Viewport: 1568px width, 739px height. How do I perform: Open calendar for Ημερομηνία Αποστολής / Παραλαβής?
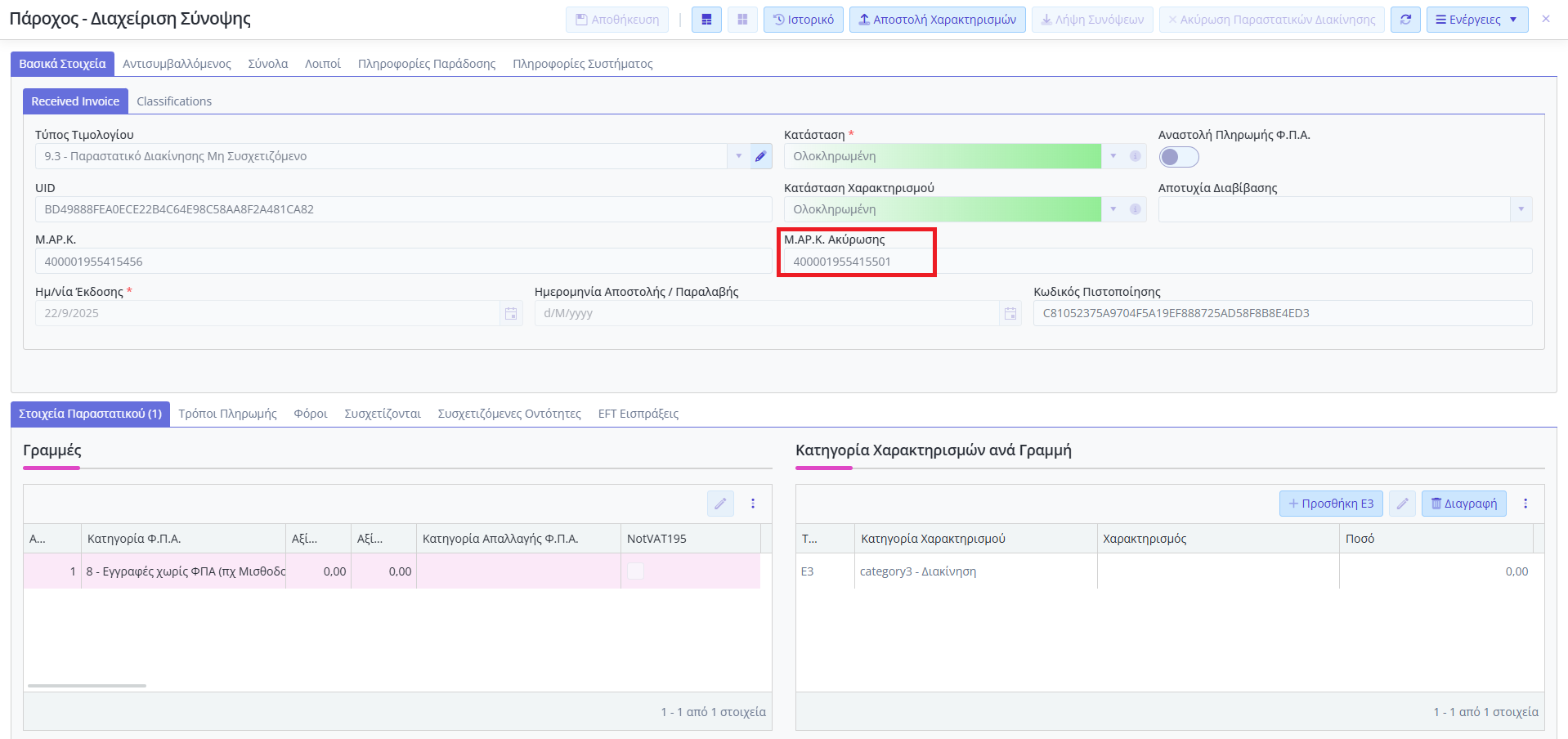(1010, 314)
